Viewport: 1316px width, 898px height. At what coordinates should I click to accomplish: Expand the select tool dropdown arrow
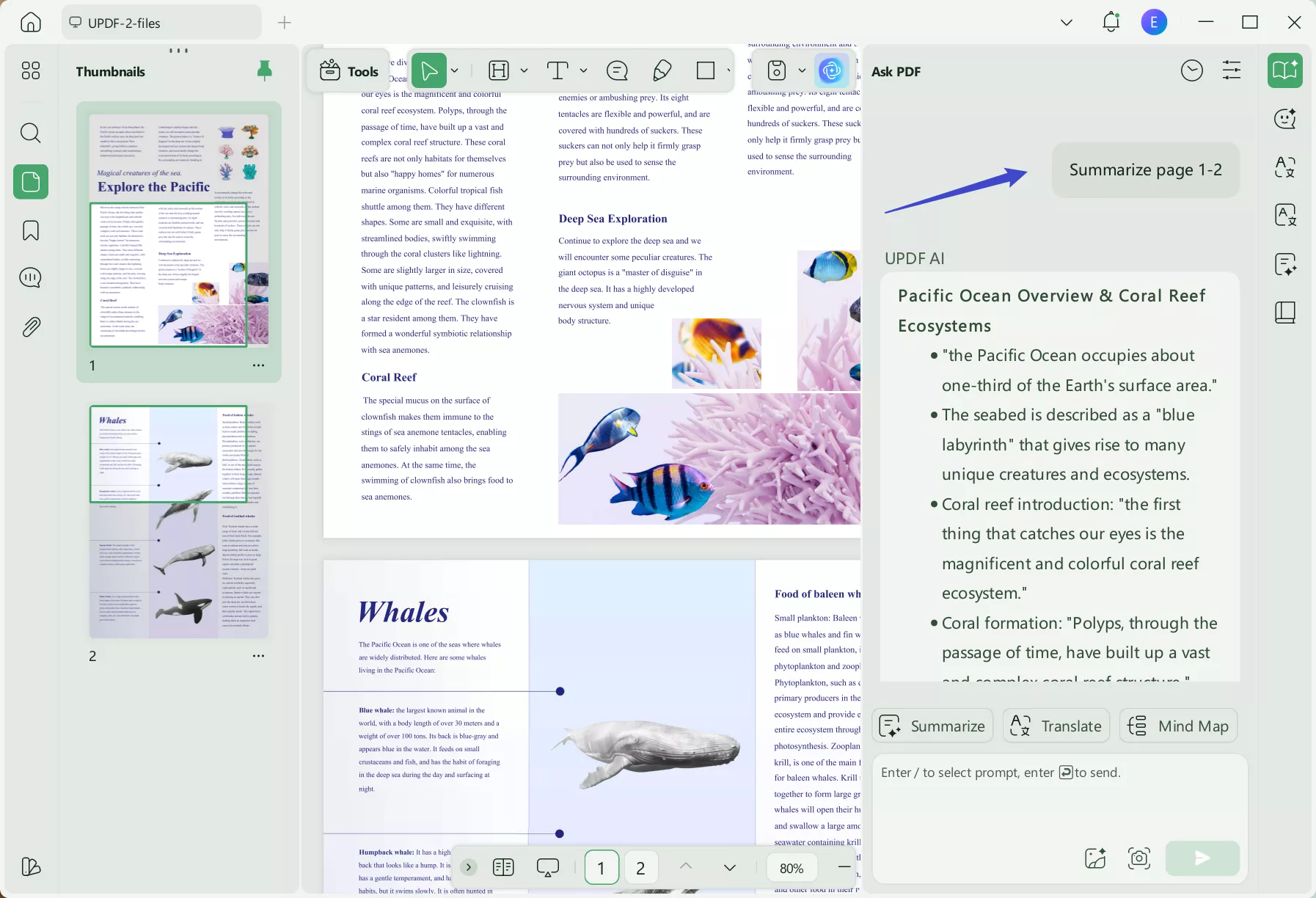[x=455, y=70]
